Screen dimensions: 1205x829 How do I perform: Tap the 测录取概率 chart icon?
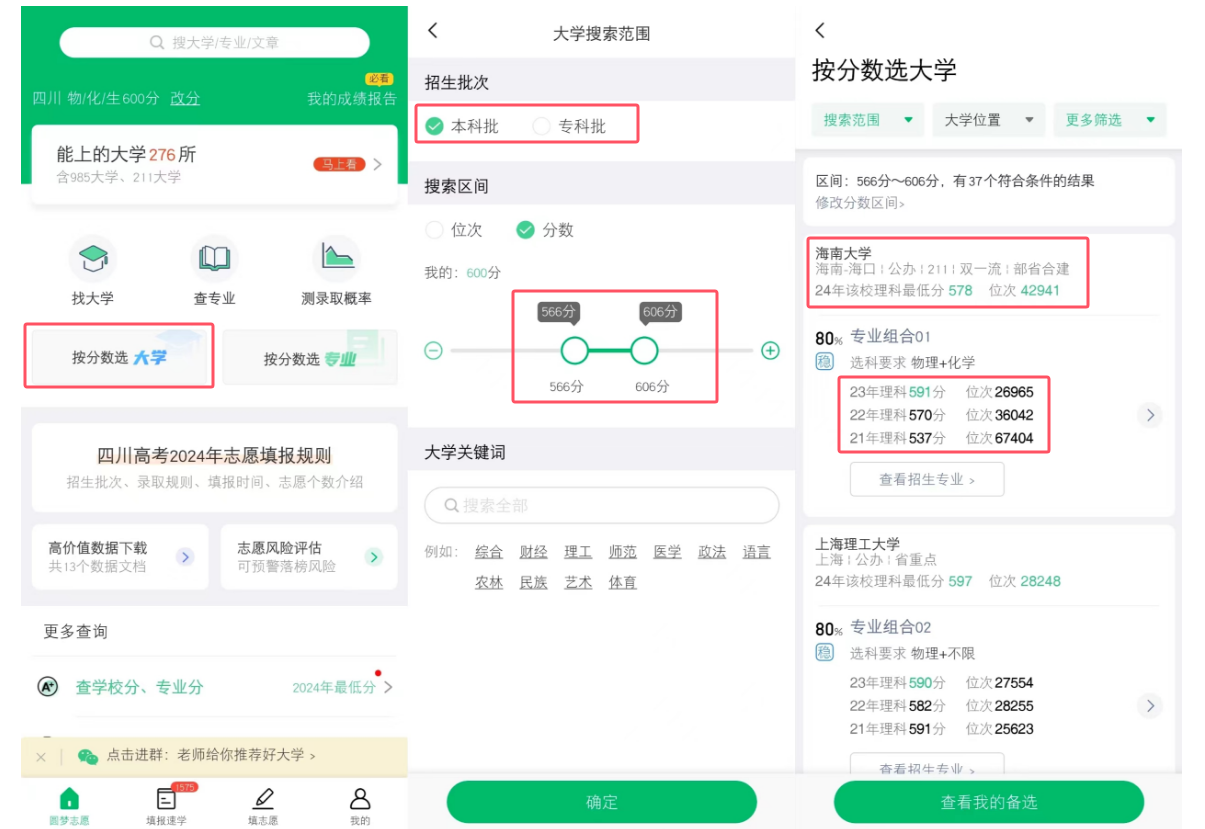point(337,258)
